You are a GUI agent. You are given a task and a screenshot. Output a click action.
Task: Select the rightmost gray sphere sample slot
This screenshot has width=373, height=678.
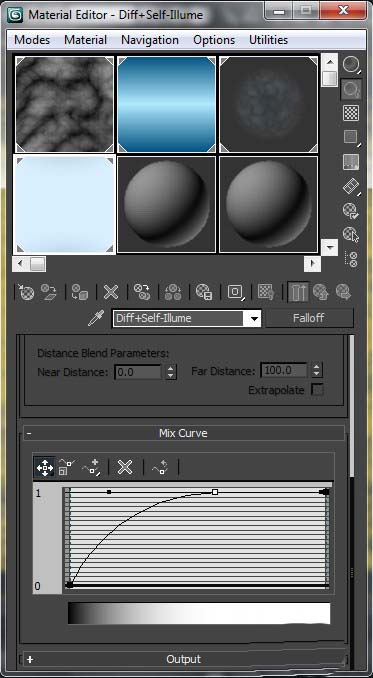268,204
